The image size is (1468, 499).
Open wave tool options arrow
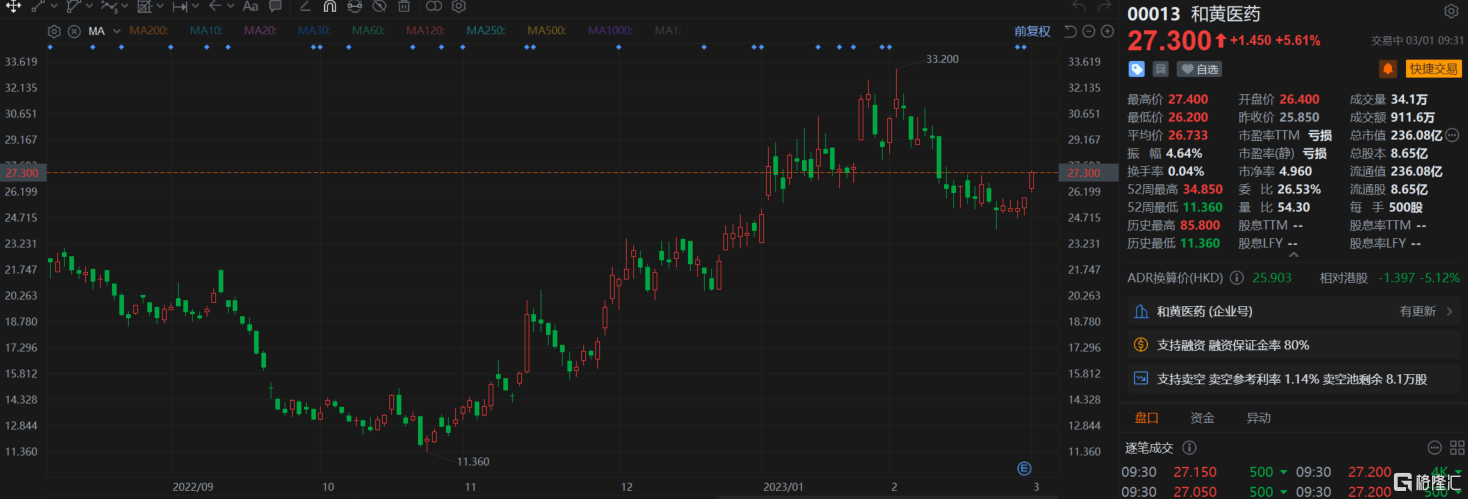(125, 6)
